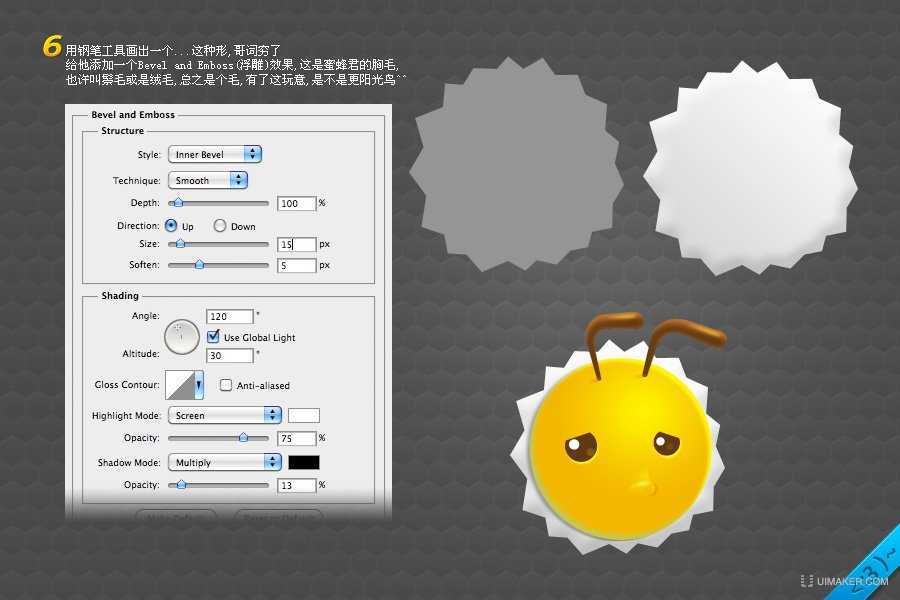Viewport: 900px width, 600px height.
Task: Click the white highlight color swatch
Action: point(303,414)
